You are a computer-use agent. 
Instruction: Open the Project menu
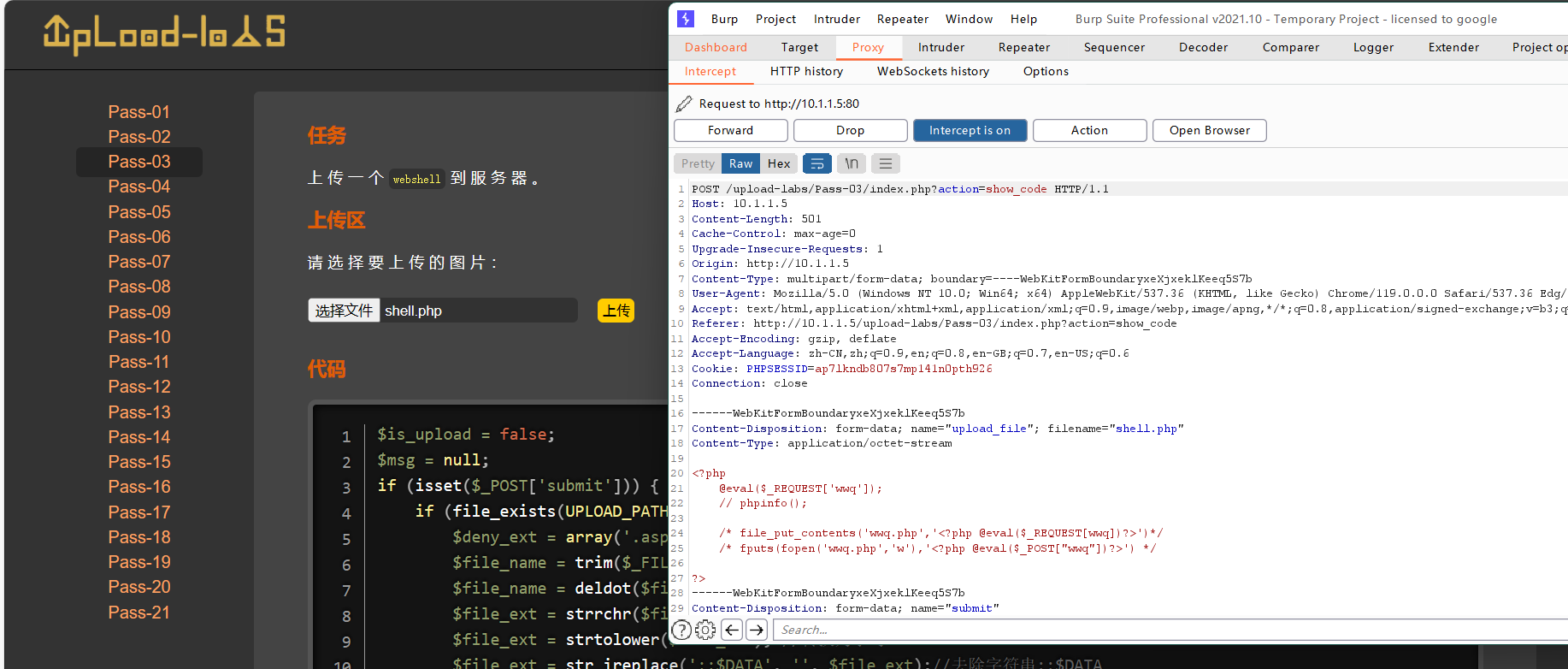[775, 19]
